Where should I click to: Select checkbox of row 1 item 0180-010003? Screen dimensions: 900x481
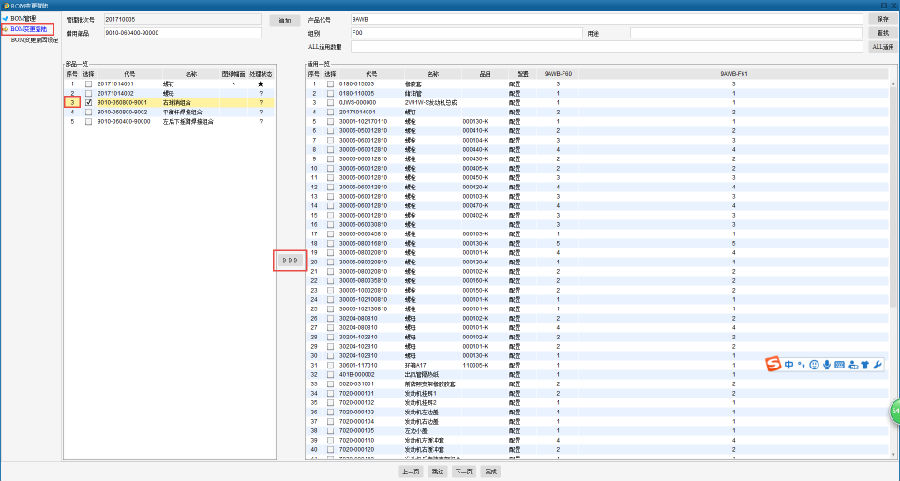click(329, 83)
